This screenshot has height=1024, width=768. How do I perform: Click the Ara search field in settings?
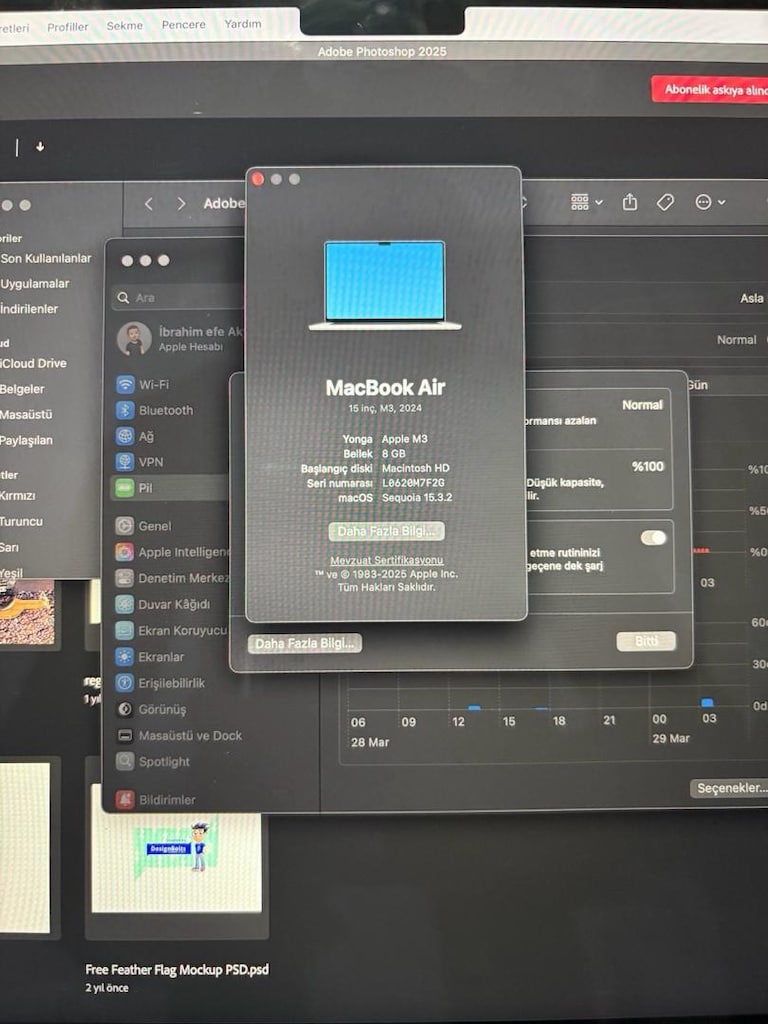pyautogui.click(x=178, y=297)
